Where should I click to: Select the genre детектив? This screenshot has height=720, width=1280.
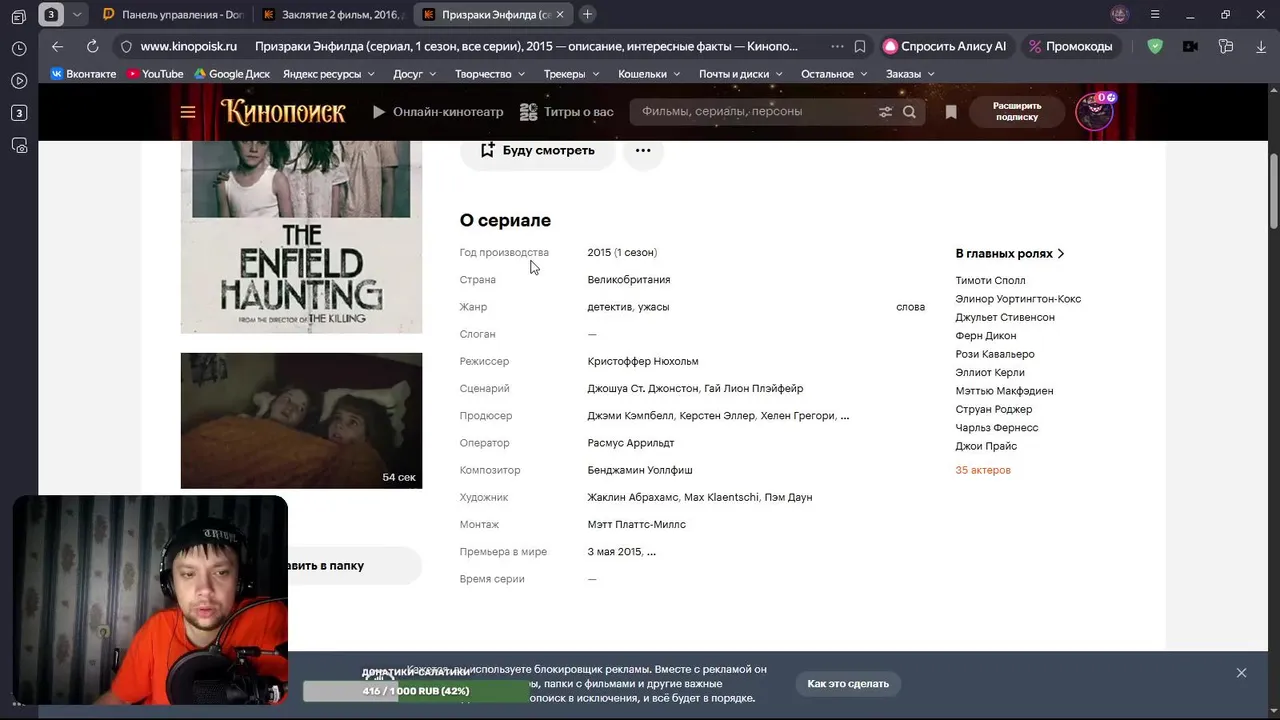[609, 307]
